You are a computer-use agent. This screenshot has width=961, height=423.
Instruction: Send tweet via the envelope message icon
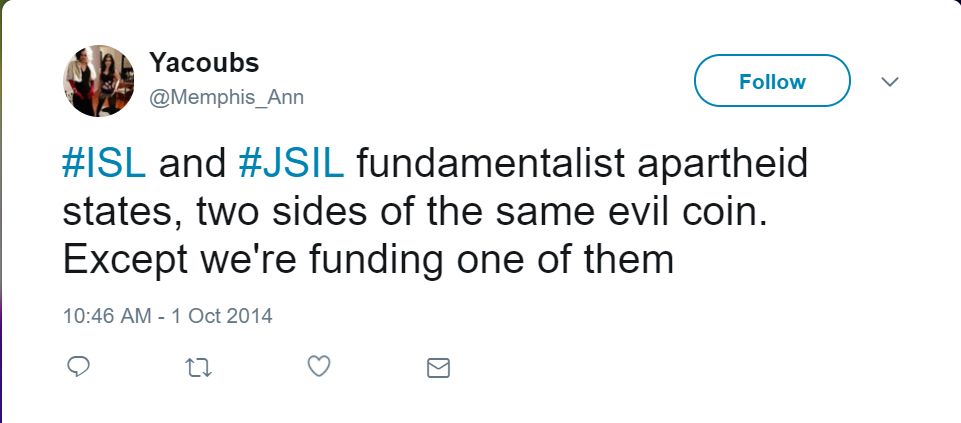pos(438,368)
